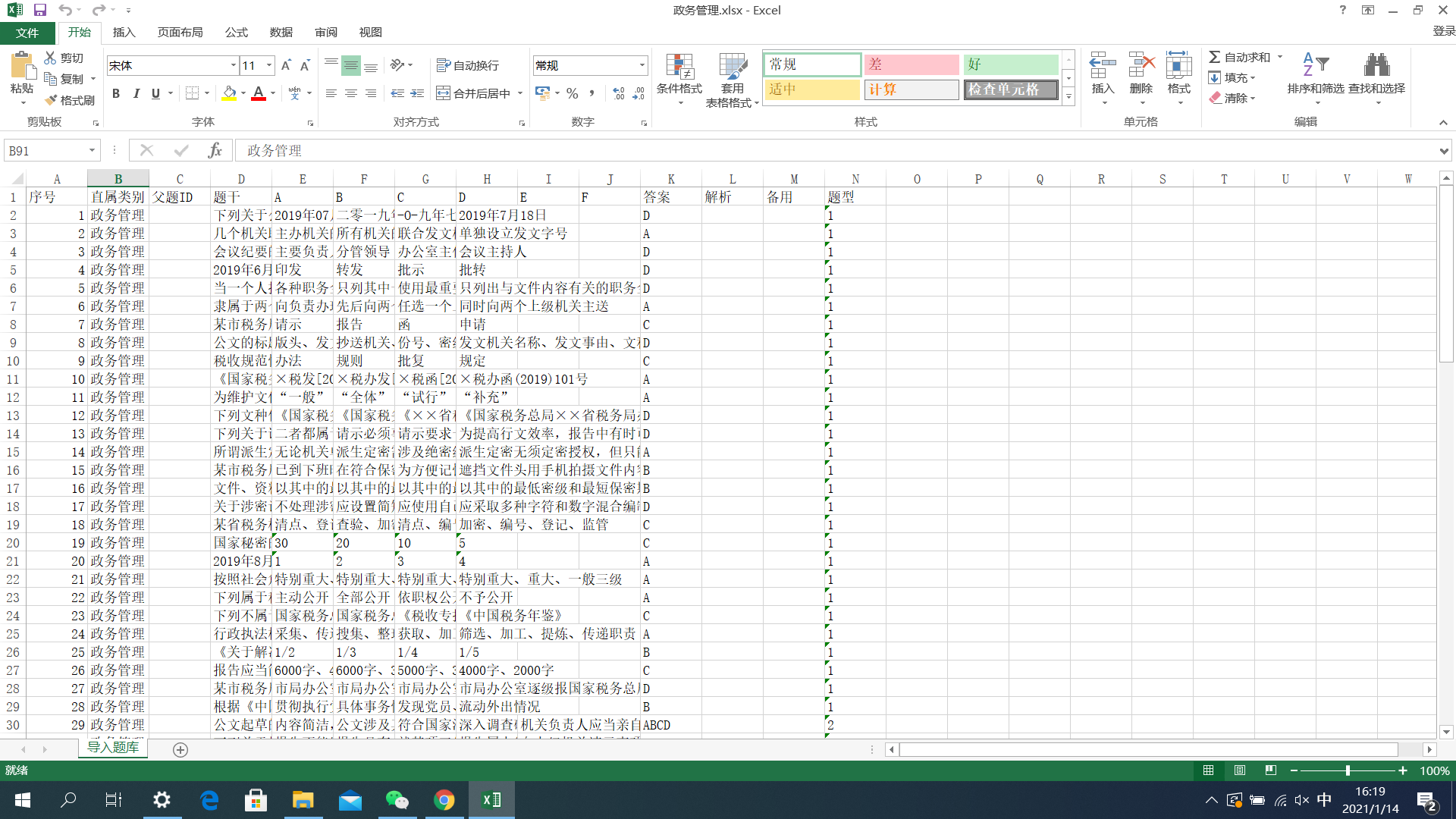Toggle bold formatting
The width and height of the screenshot is (1456, 819).
click(116, 93)
